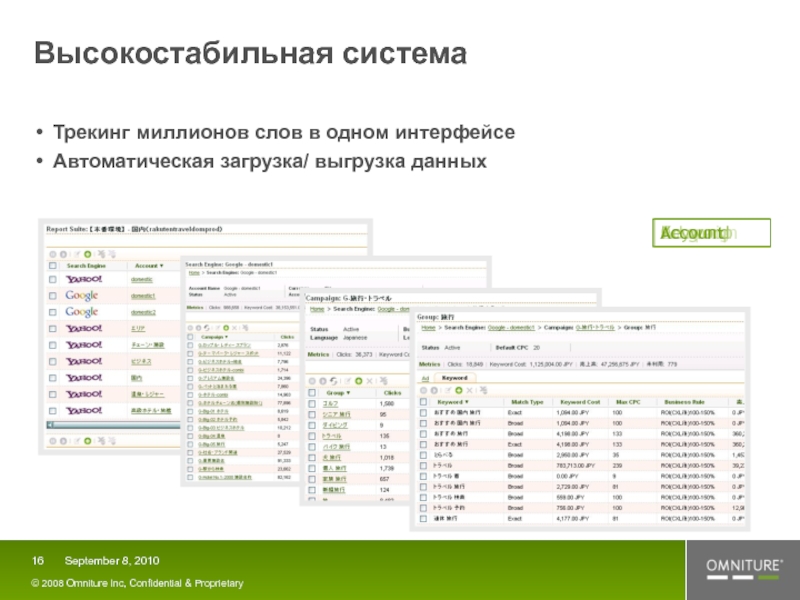Open the domestic account link
Image resolution: width=800 pixels, height=600 pixels.
click(142, 280)
